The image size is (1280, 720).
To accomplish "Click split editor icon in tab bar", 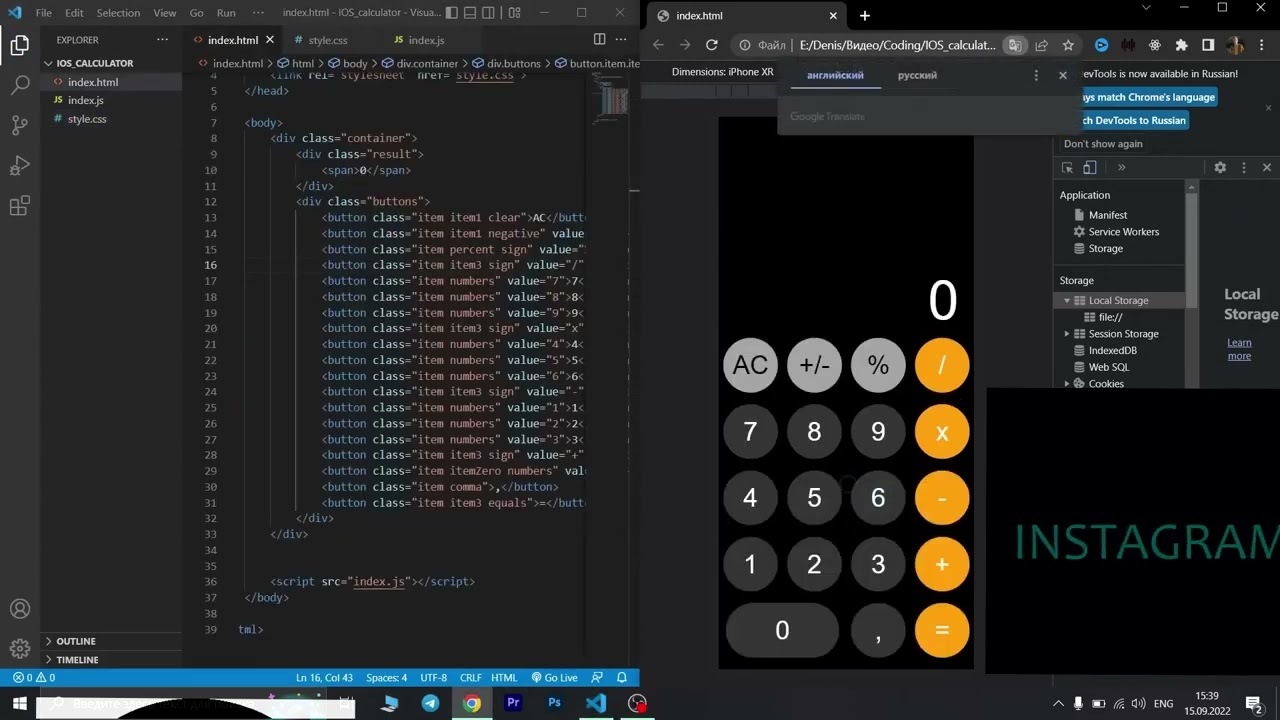I will [x=599, y=39].
